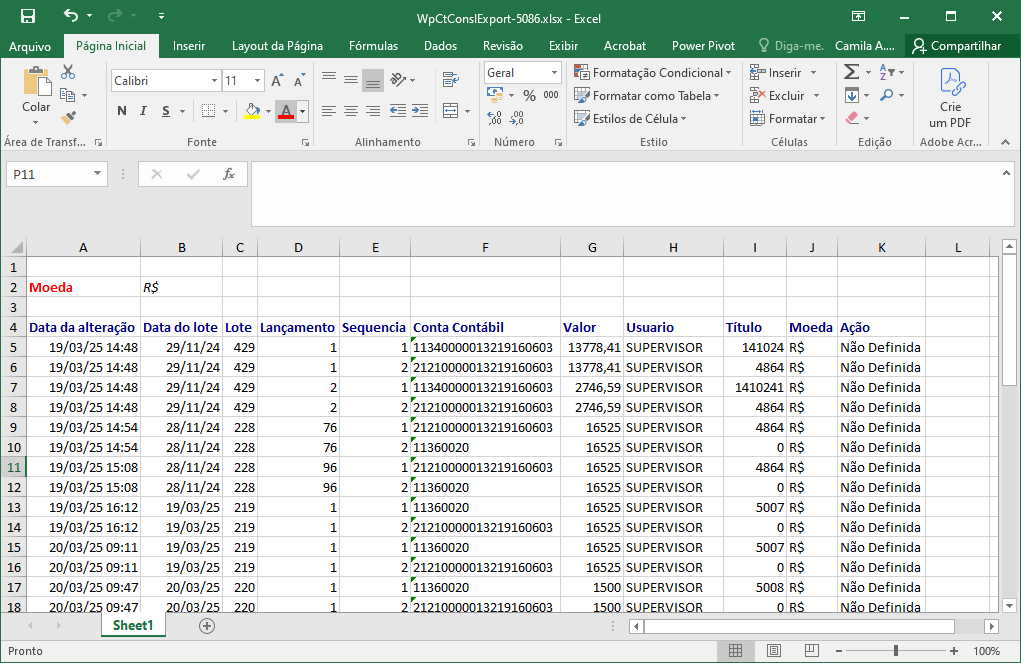Open the Power Pivot tab
Image resolution: width=1021 pixels, height=663 pixels.
[703, 46]
